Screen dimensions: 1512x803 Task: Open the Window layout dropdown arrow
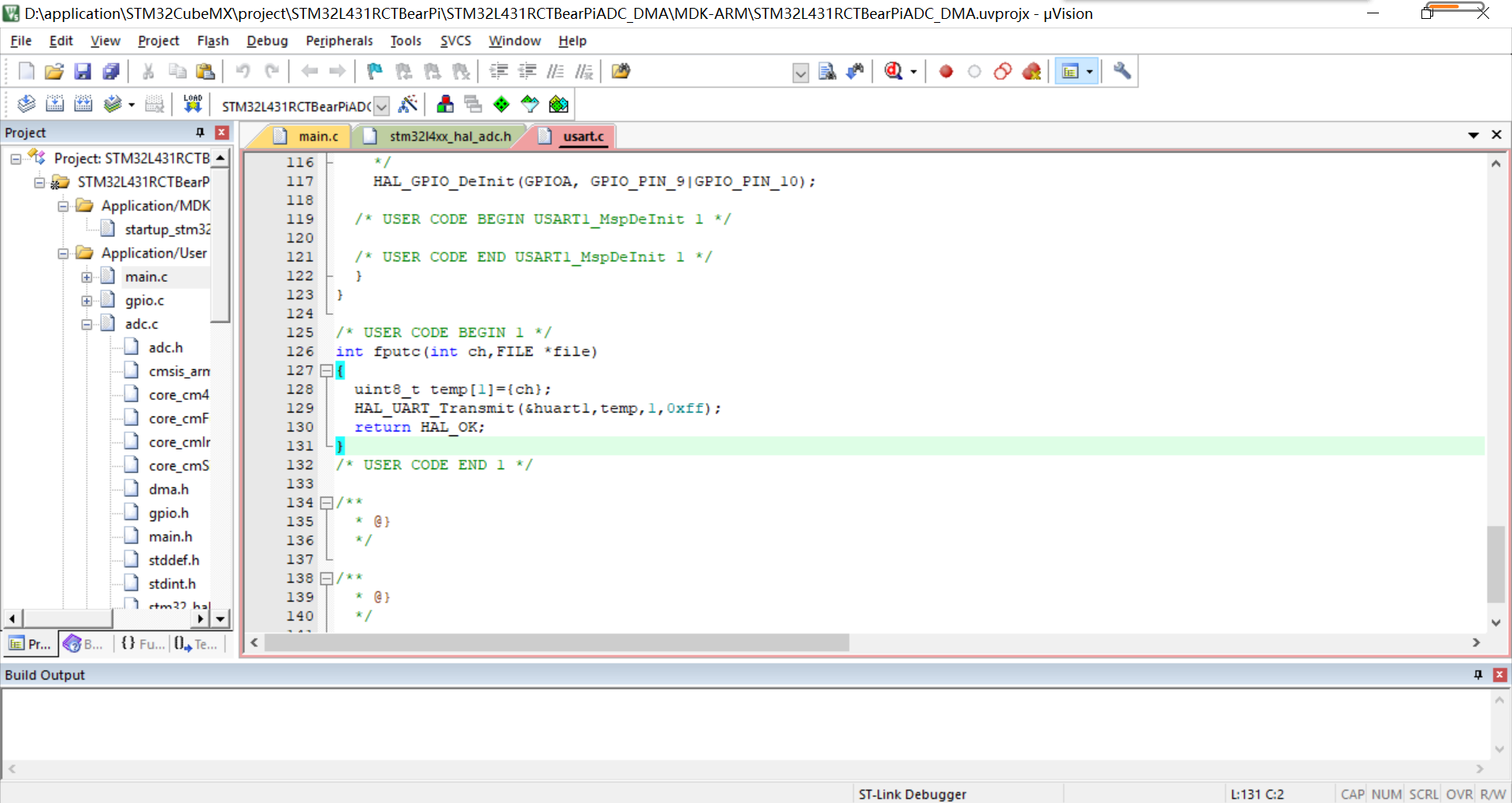coord(1090,72)
